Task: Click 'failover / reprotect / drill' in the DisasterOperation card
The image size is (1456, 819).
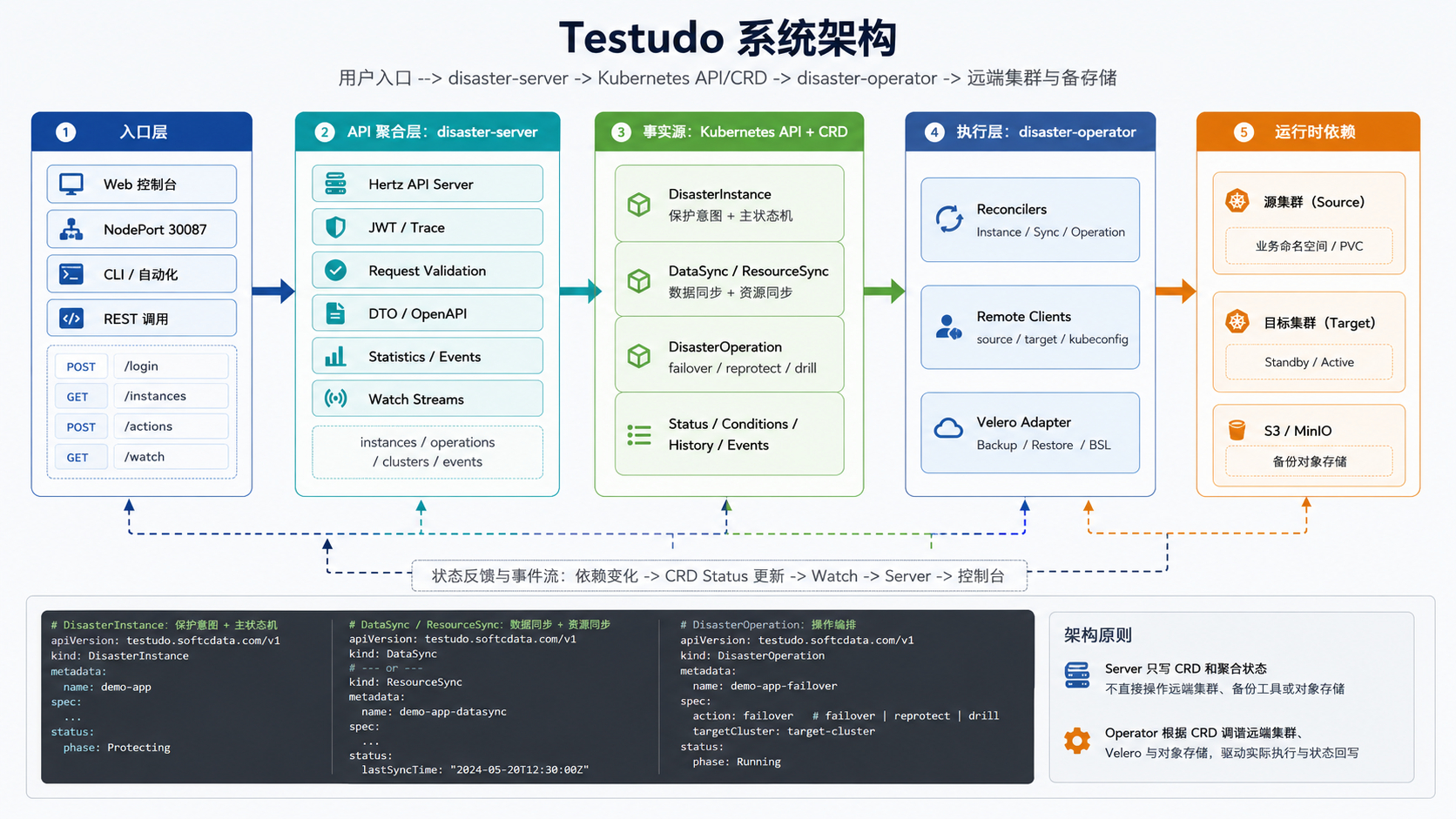Action: (x=743, y=368)
